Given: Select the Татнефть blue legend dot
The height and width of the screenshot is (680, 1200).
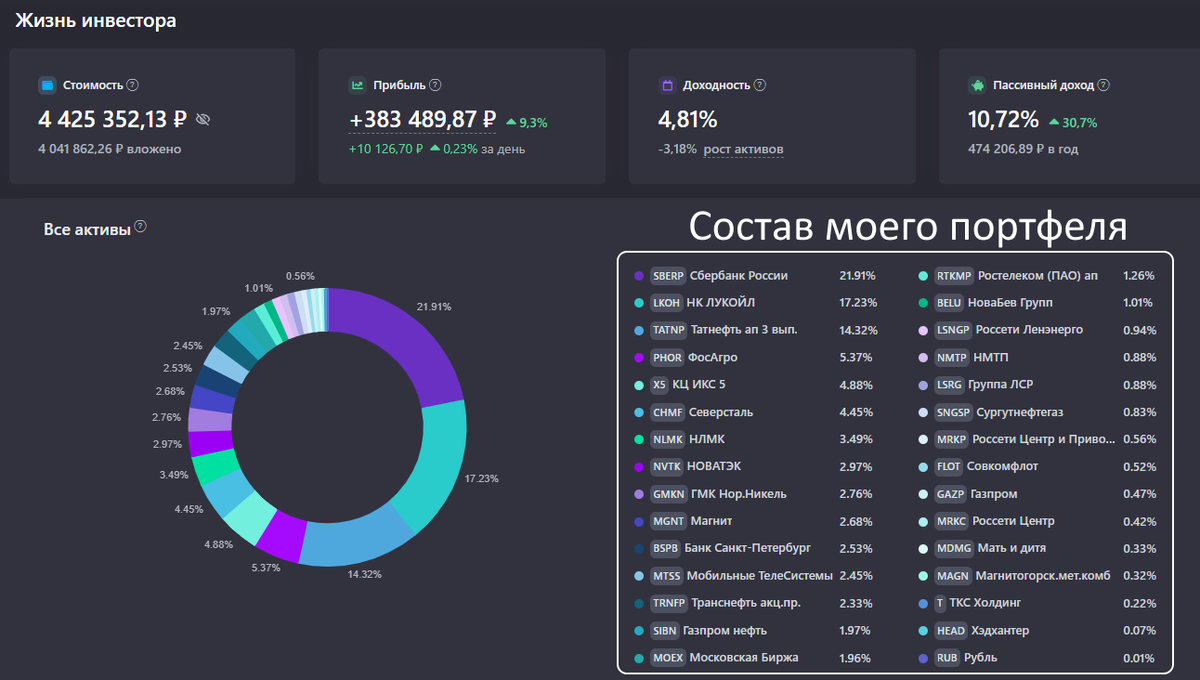Looking at the screenshot, I should [638, 330].
